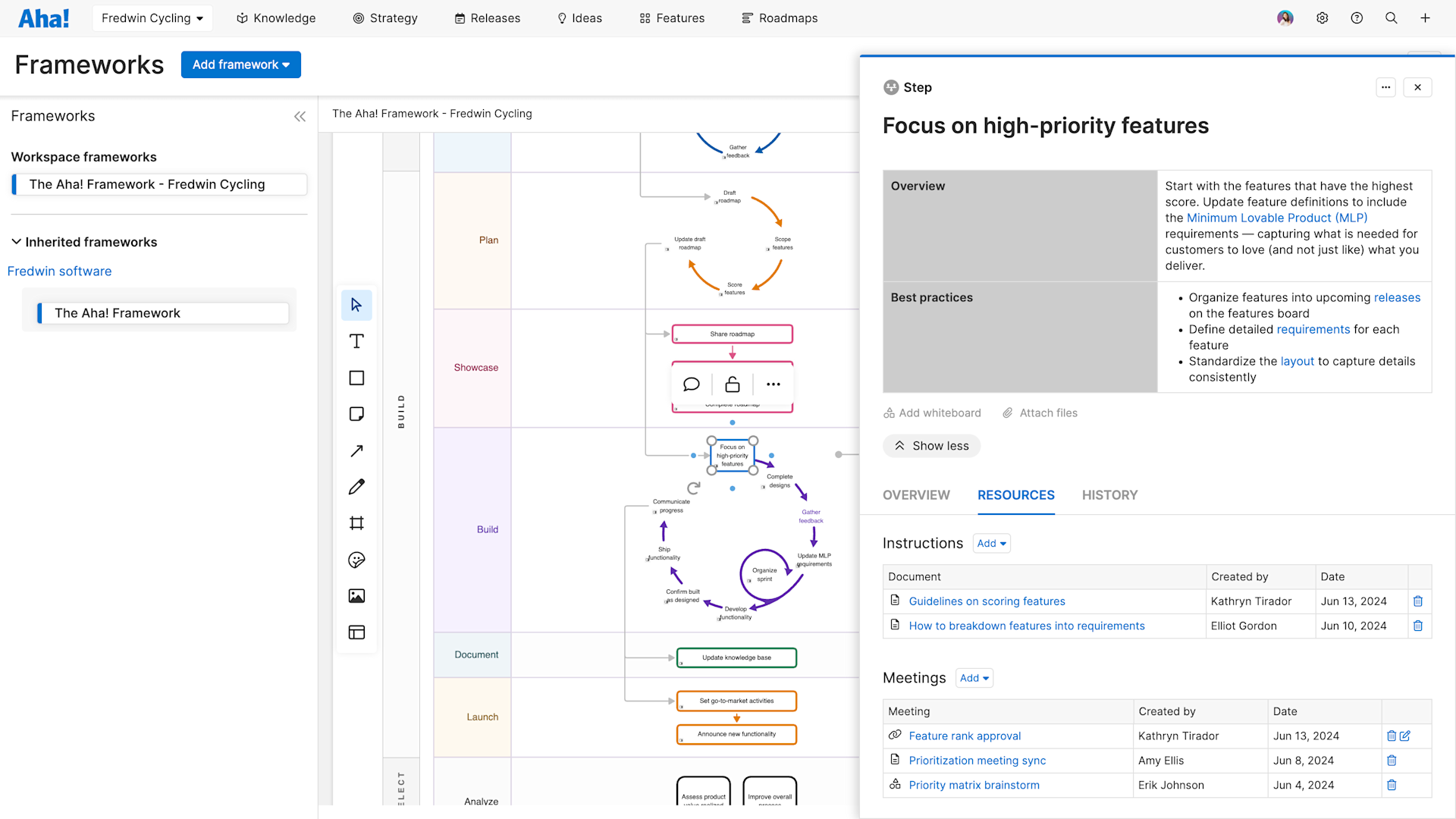Attach files to the step
1456x819 pixels.
1040,413
